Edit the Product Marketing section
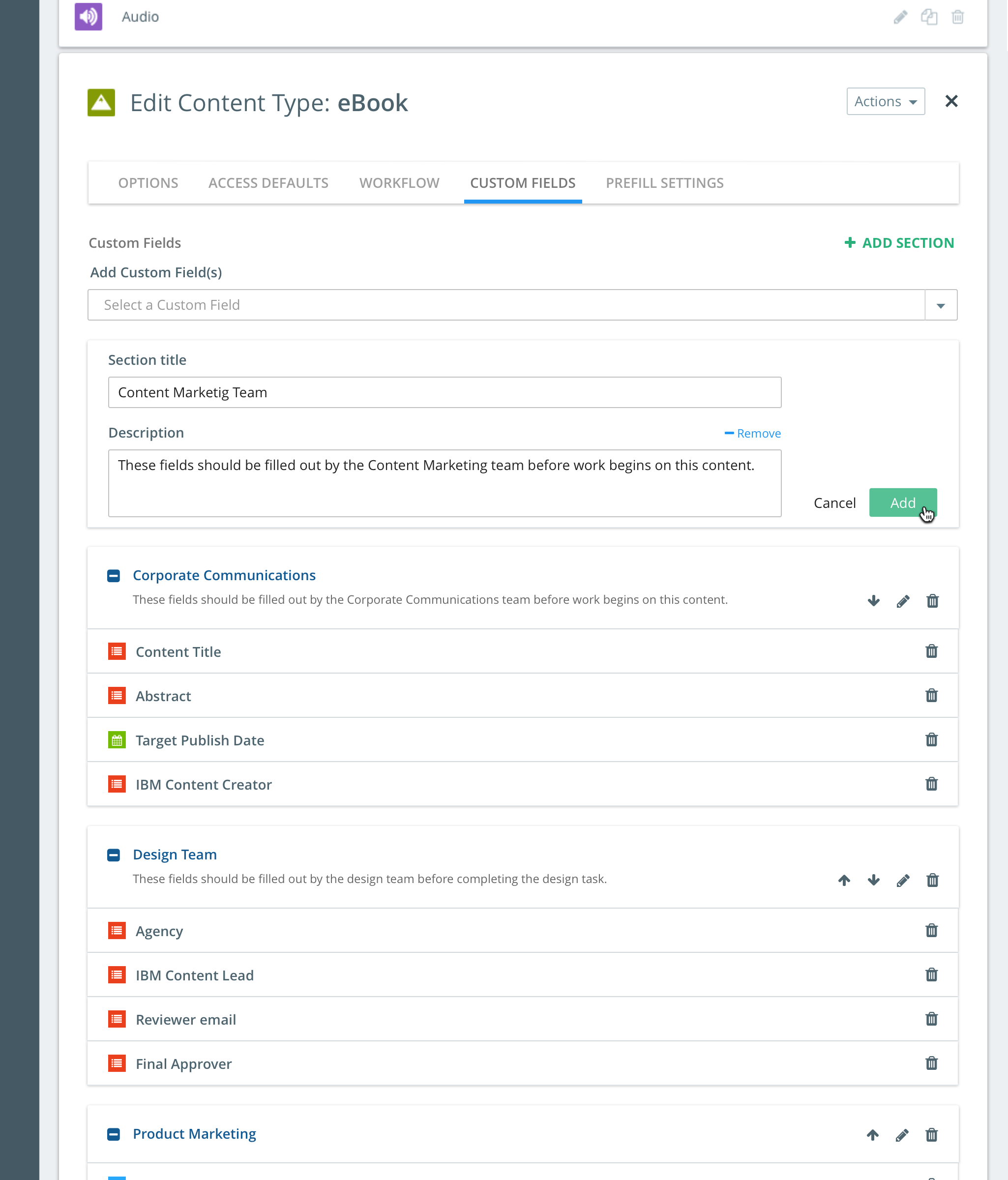This screenshot has height=1180, width=1008. [901, 1135]
